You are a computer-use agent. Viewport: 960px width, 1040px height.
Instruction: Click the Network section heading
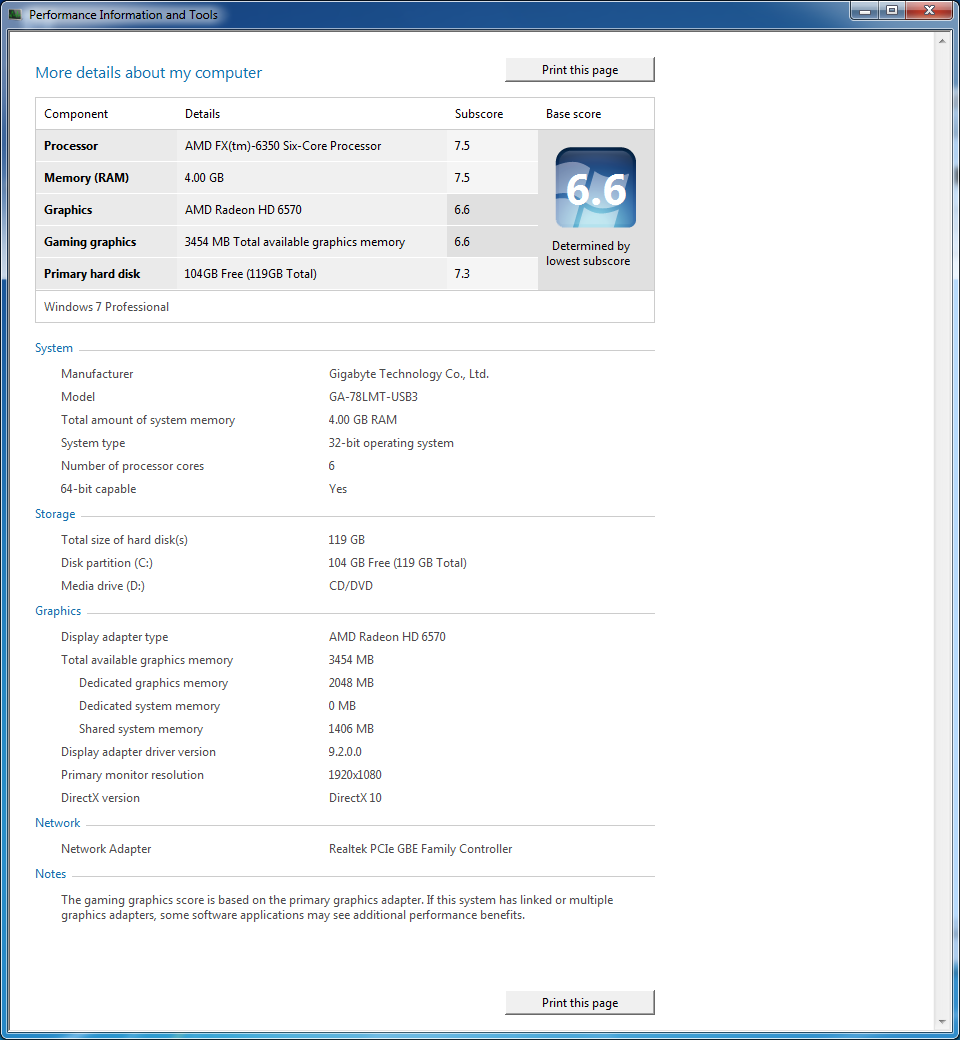pos(58,823)
